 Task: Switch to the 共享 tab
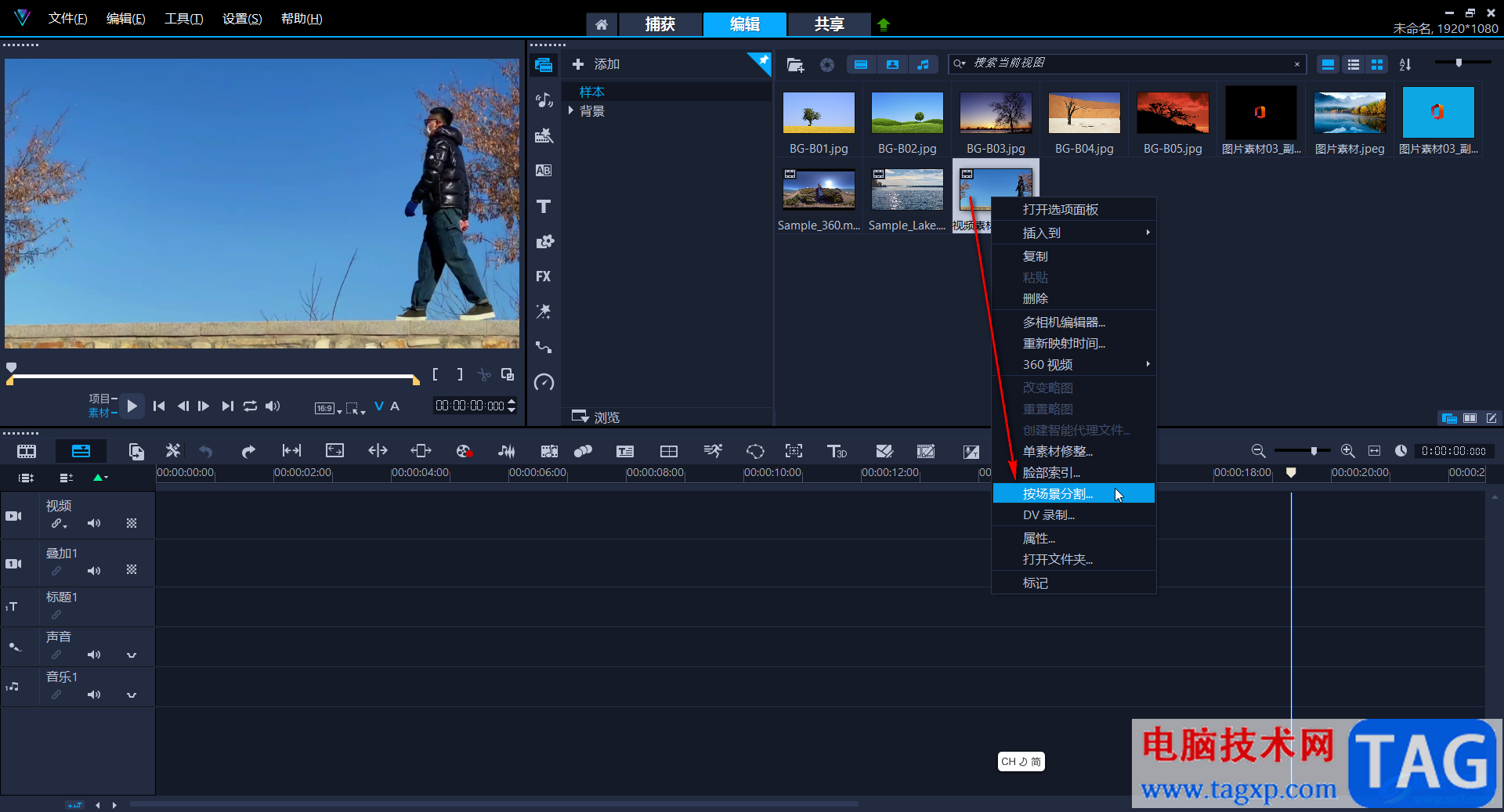[x=830, y=24]
